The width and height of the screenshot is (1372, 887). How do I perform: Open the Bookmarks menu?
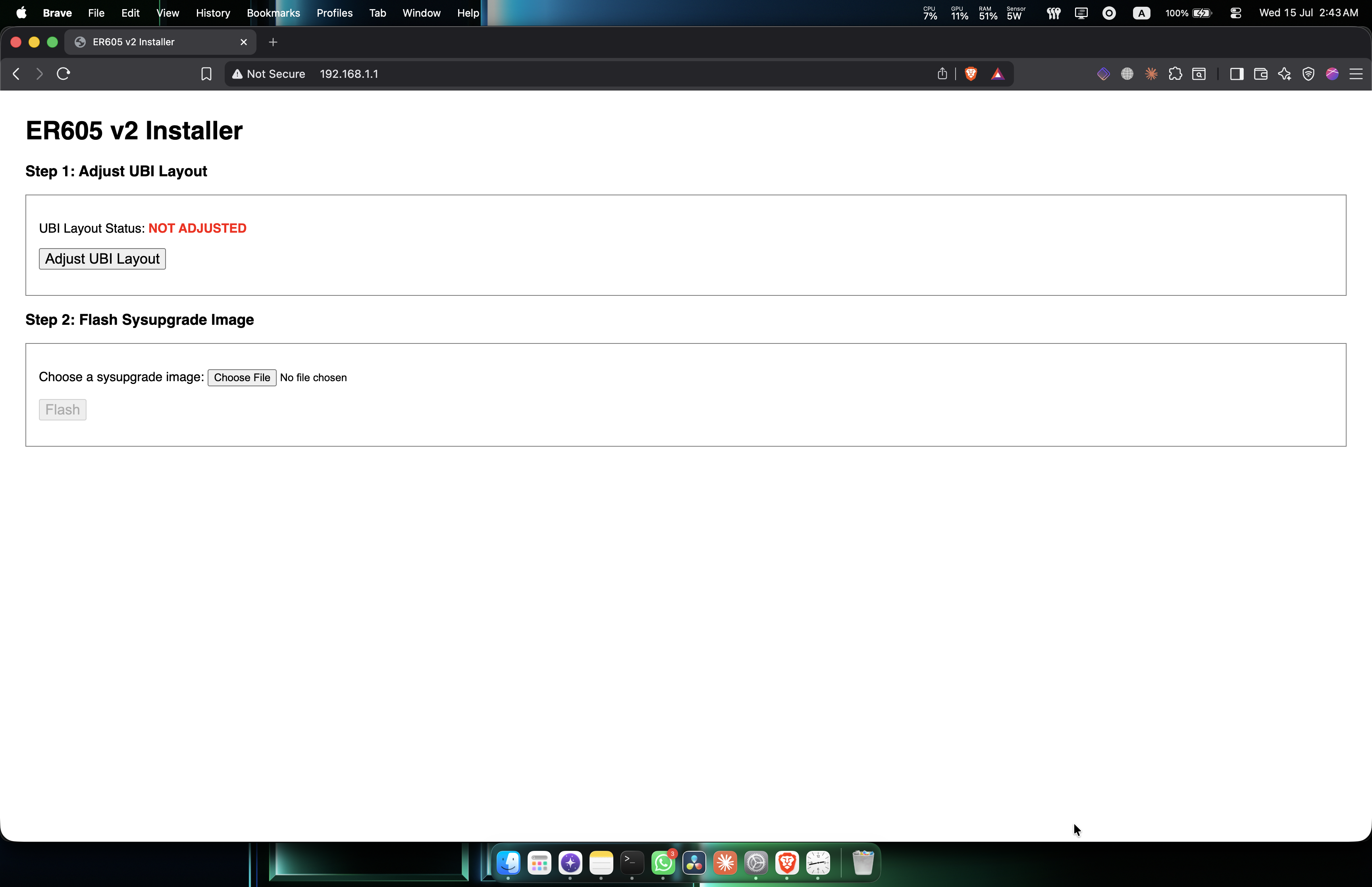[x=274, y=13]
